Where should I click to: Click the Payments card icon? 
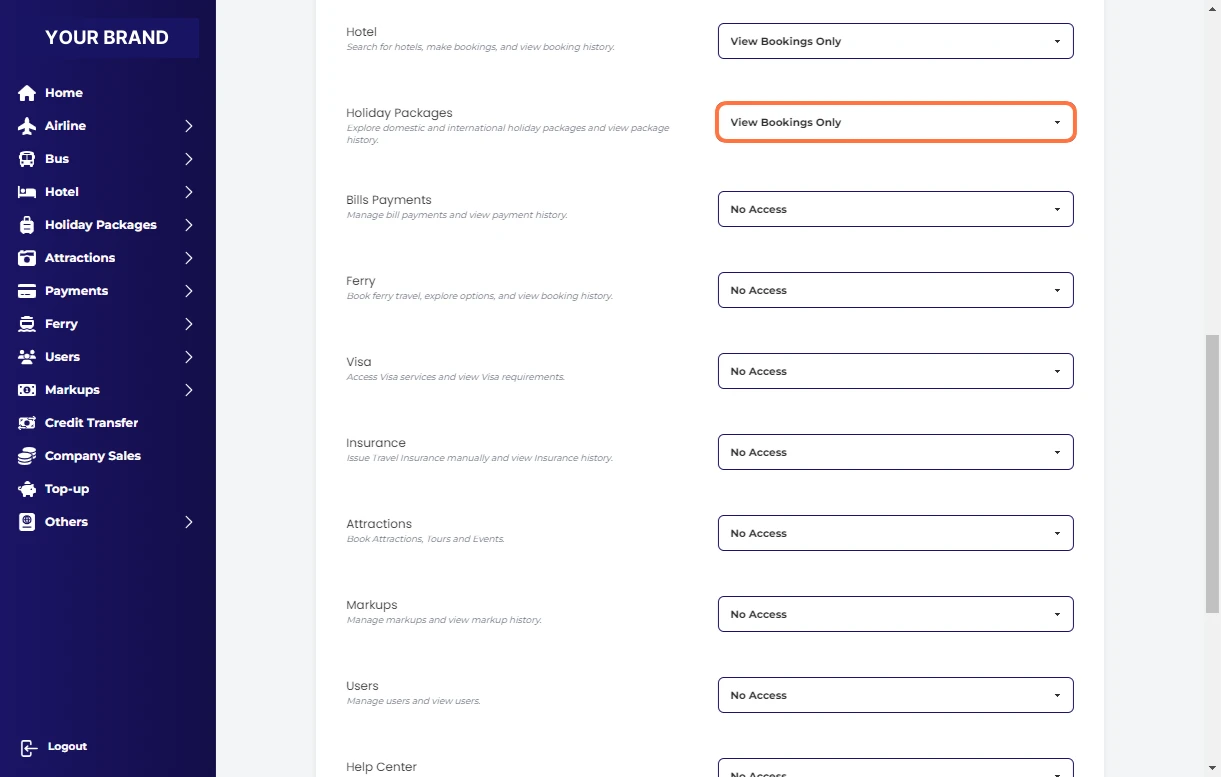point(27,291)
